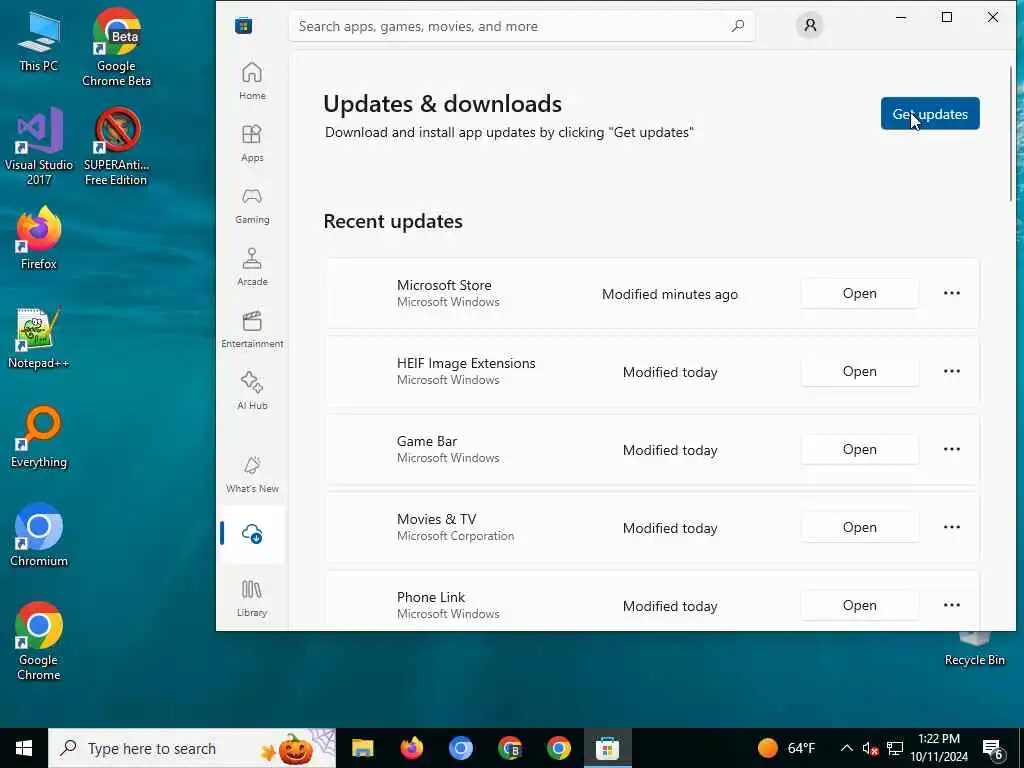Show more options for Microsoft Store row
Screen dimensions: 1024x768
952,293
